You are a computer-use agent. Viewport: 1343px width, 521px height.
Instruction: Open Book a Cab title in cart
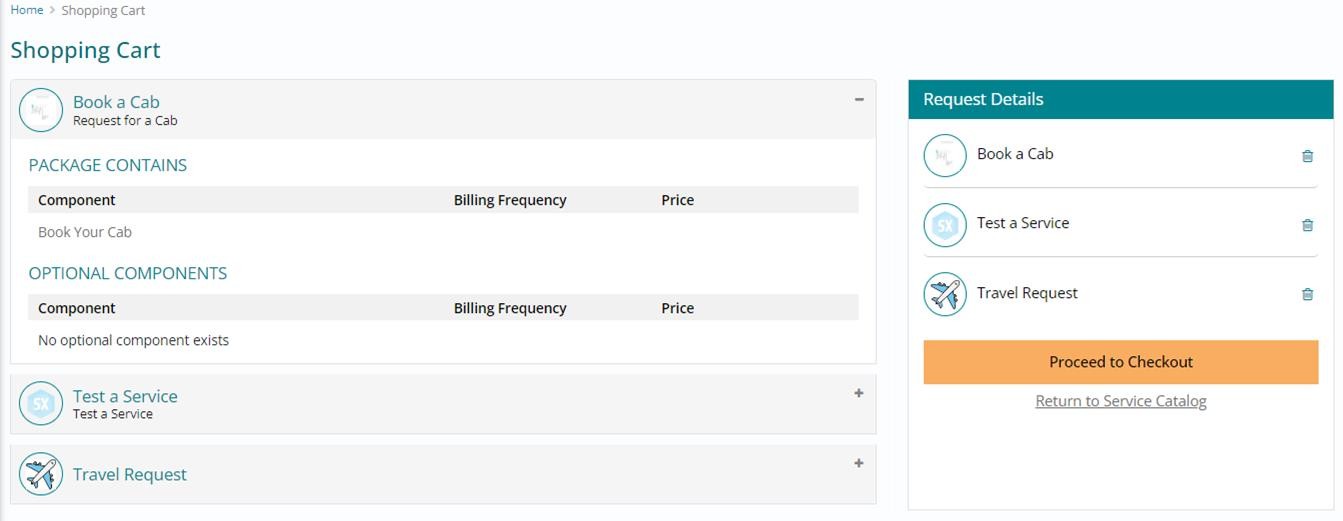point(116,102)
